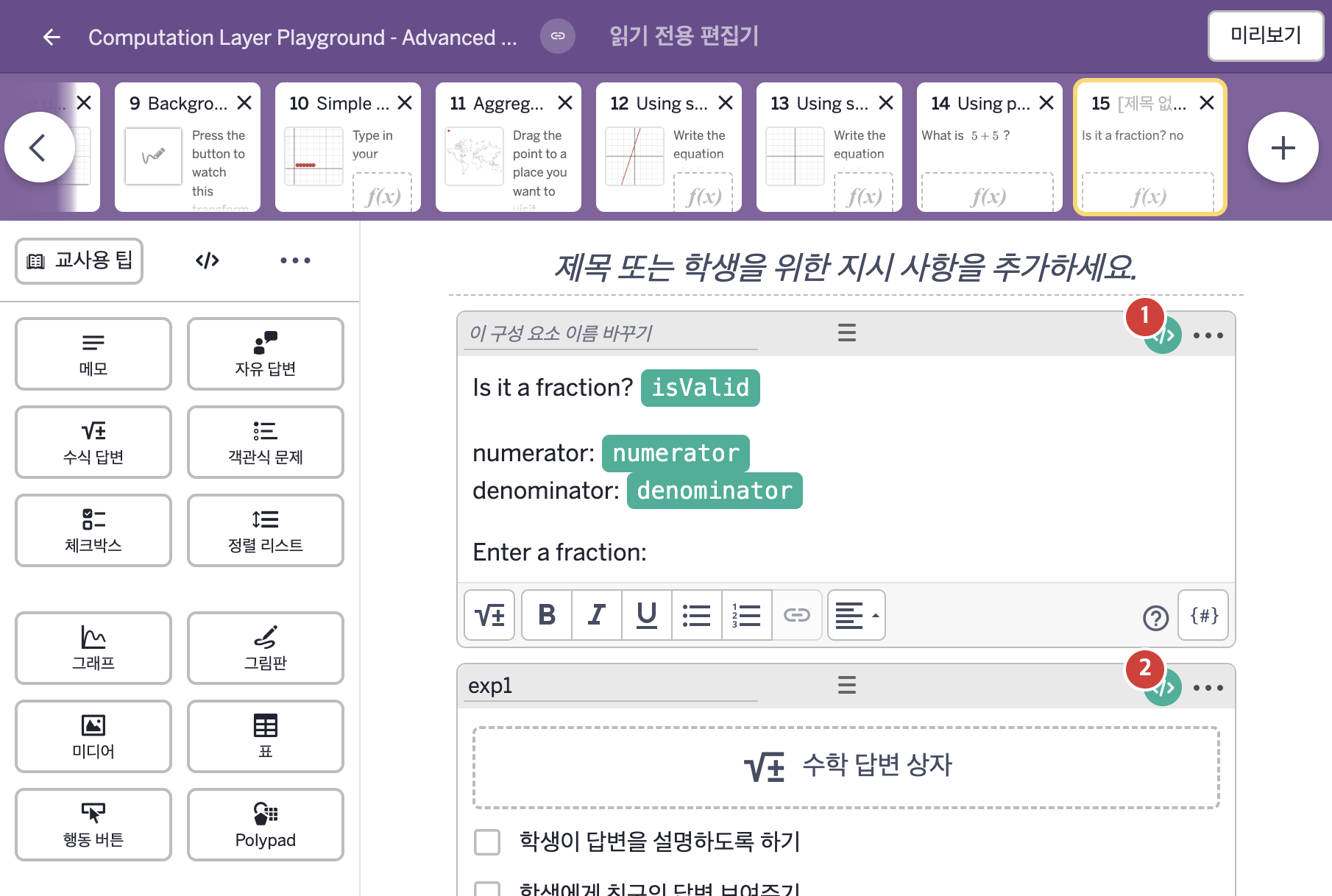Add a 메모 note component
The width and height of the screenshot is (1332, 896).
tap(93, 354)
